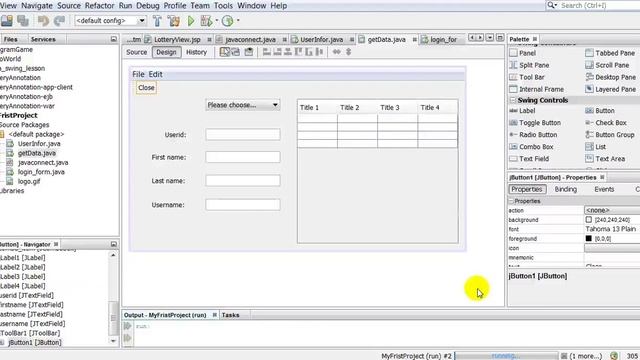Click the Profile Project clock icon
This screenshot has width=640, height=360.
[x=227, y=21]
